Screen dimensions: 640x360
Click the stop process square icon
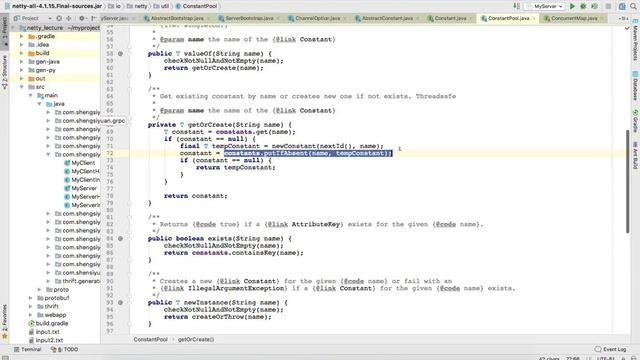608,6
